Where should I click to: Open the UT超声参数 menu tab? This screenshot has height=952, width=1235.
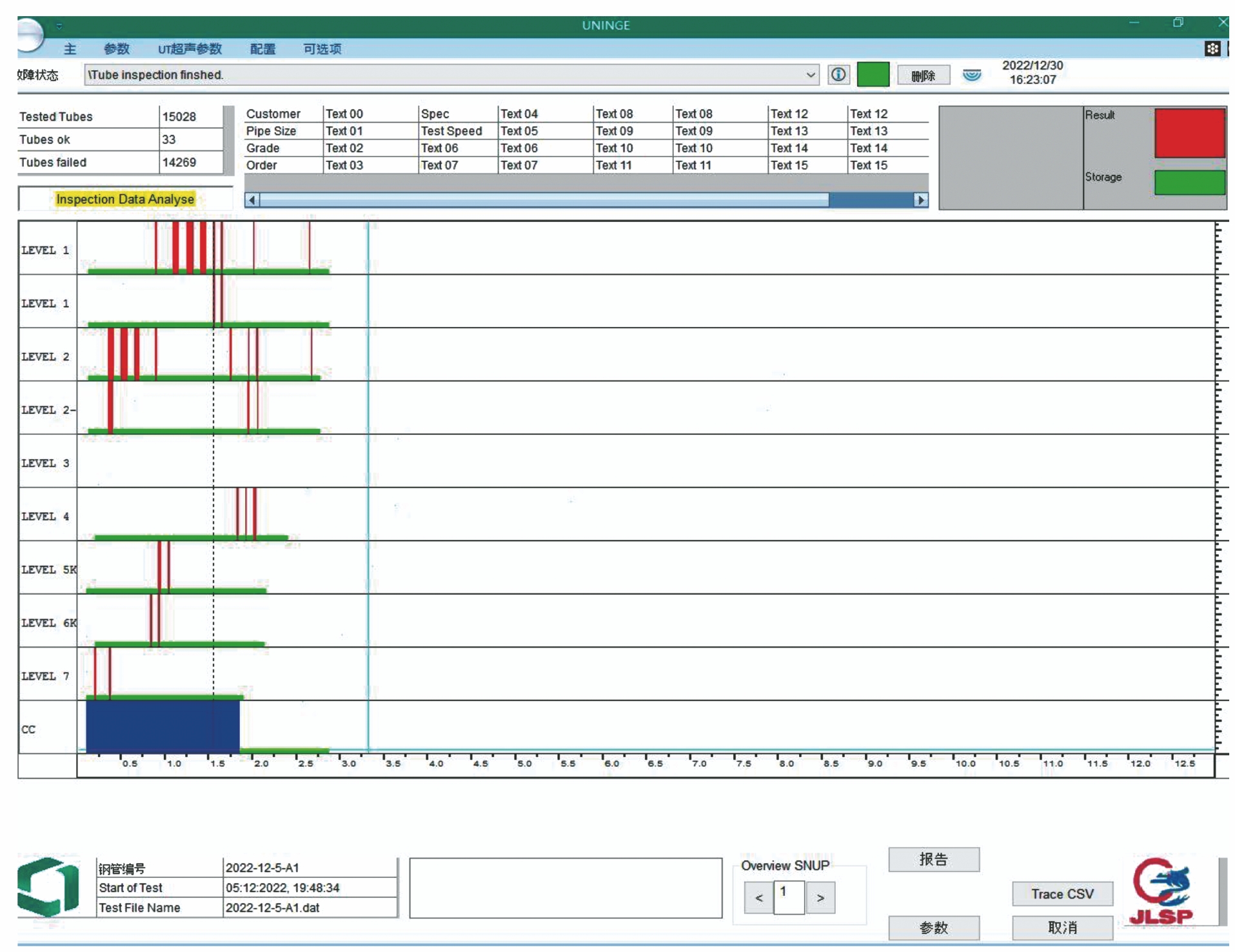(190, 49)
